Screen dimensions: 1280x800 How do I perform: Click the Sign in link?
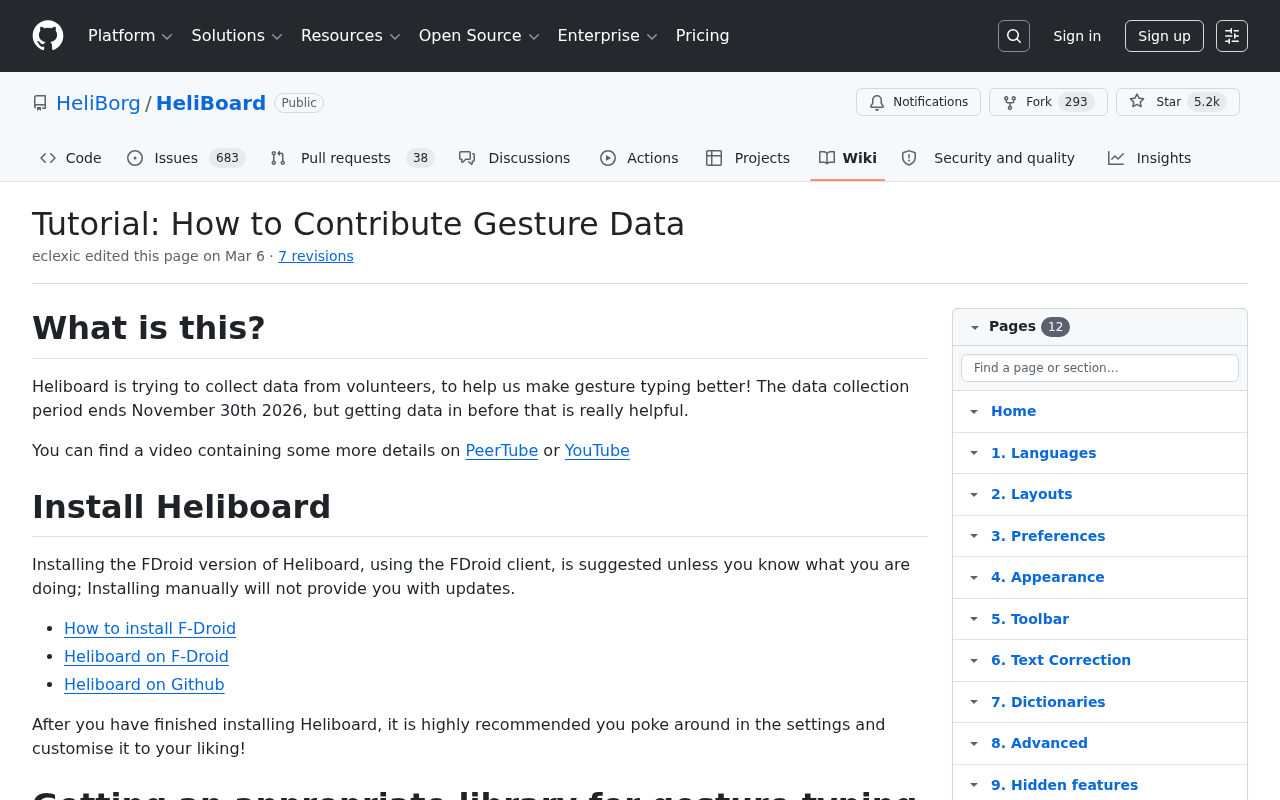tap(1077, 36)
